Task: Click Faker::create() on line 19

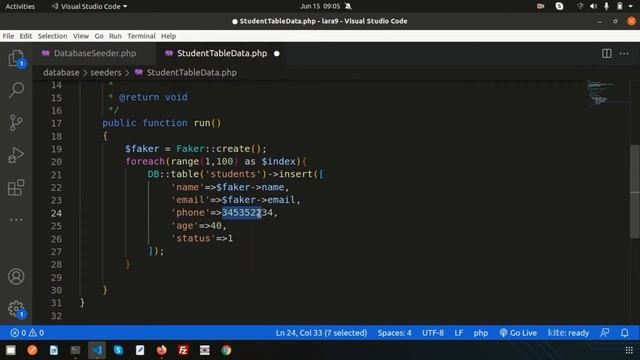Action: pyautogui.click(x=219, y=149)
